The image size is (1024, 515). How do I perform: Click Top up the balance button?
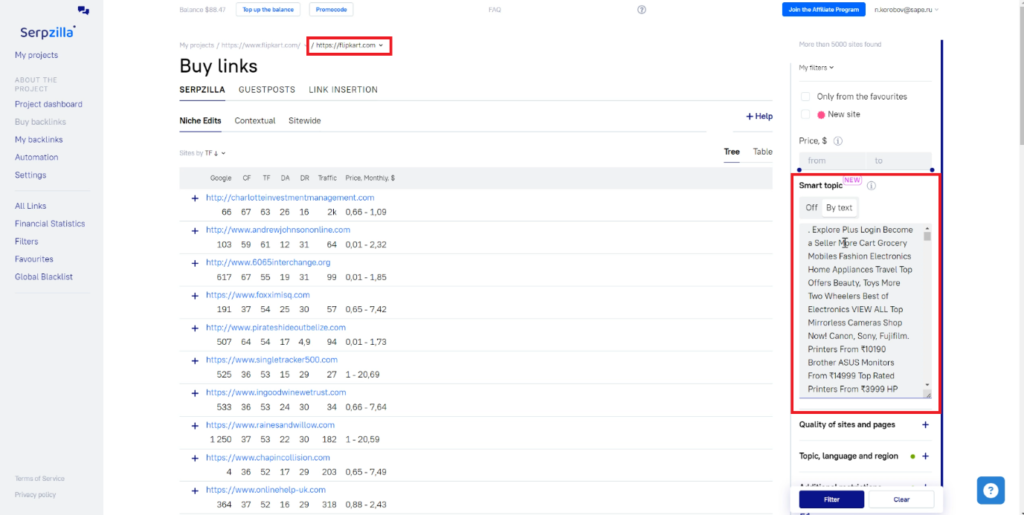pyautogui.click(x=268, y=10)
